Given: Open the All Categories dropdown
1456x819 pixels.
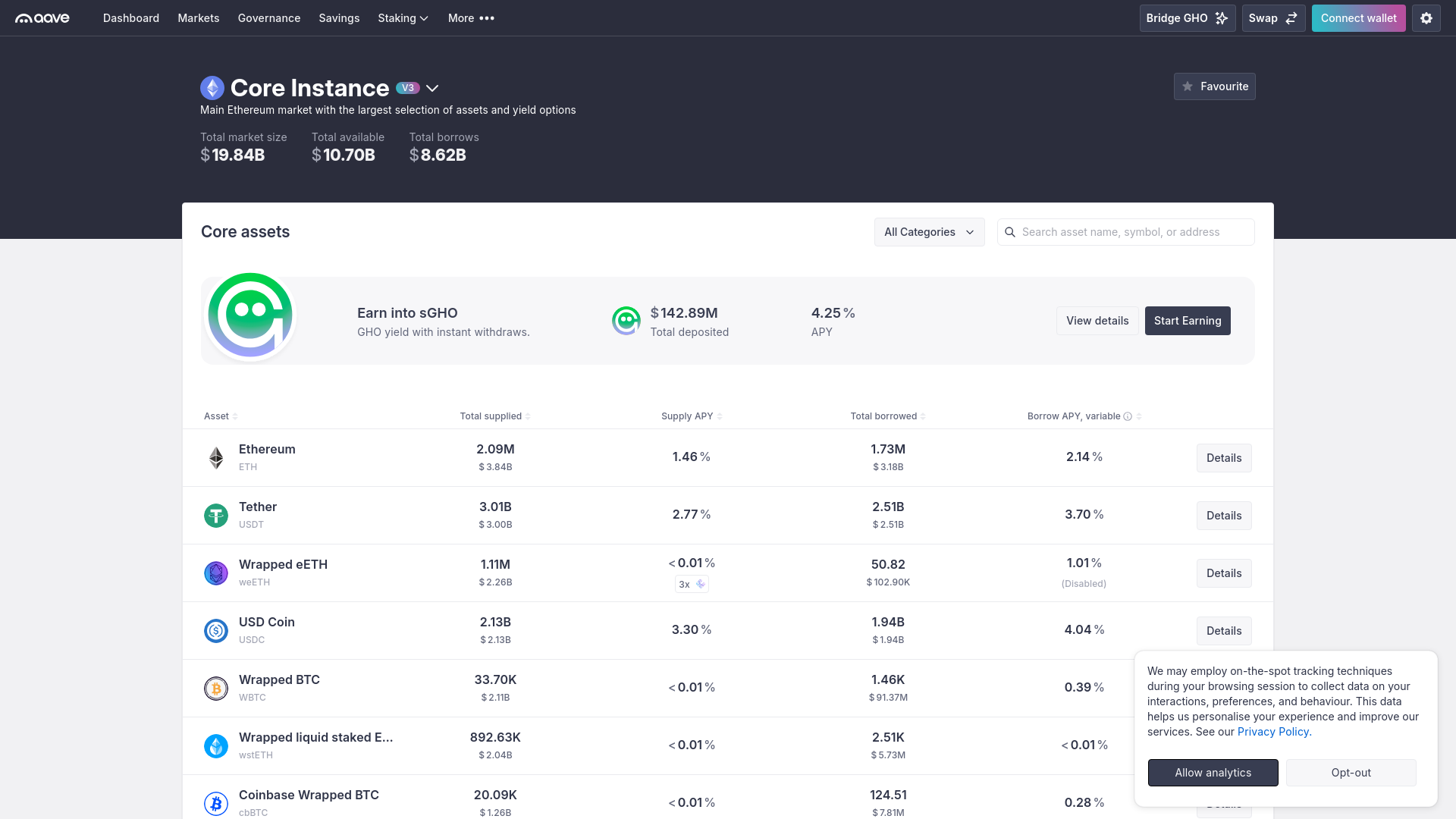Looking at the screenshot, I should (930, 232).
